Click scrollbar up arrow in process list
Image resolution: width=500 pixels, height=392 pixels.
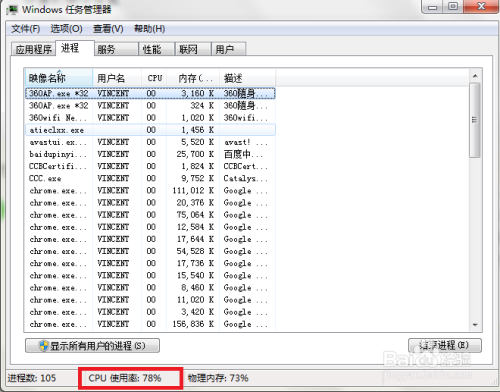point(475,76)
